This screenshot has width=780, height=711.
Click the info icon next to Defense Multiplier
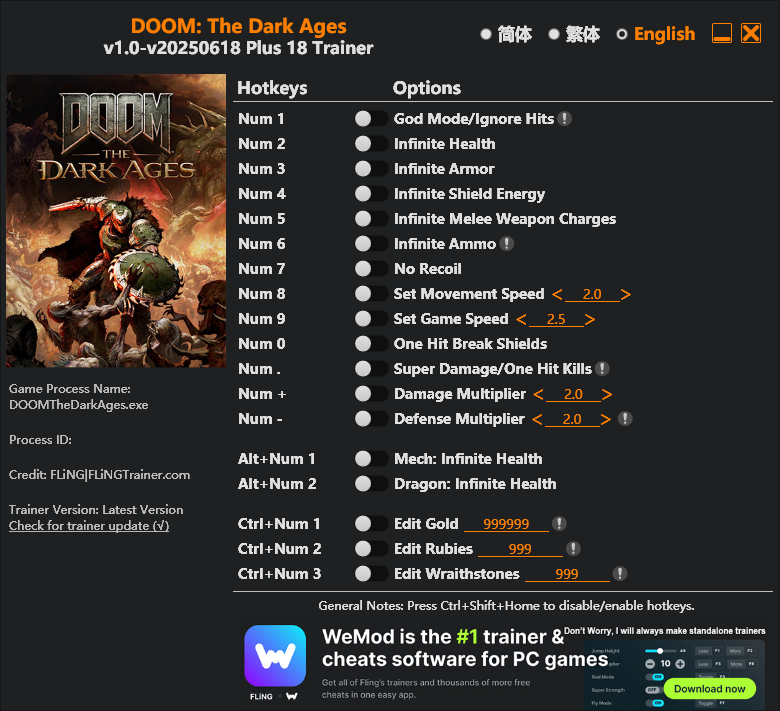pos(625,419)
